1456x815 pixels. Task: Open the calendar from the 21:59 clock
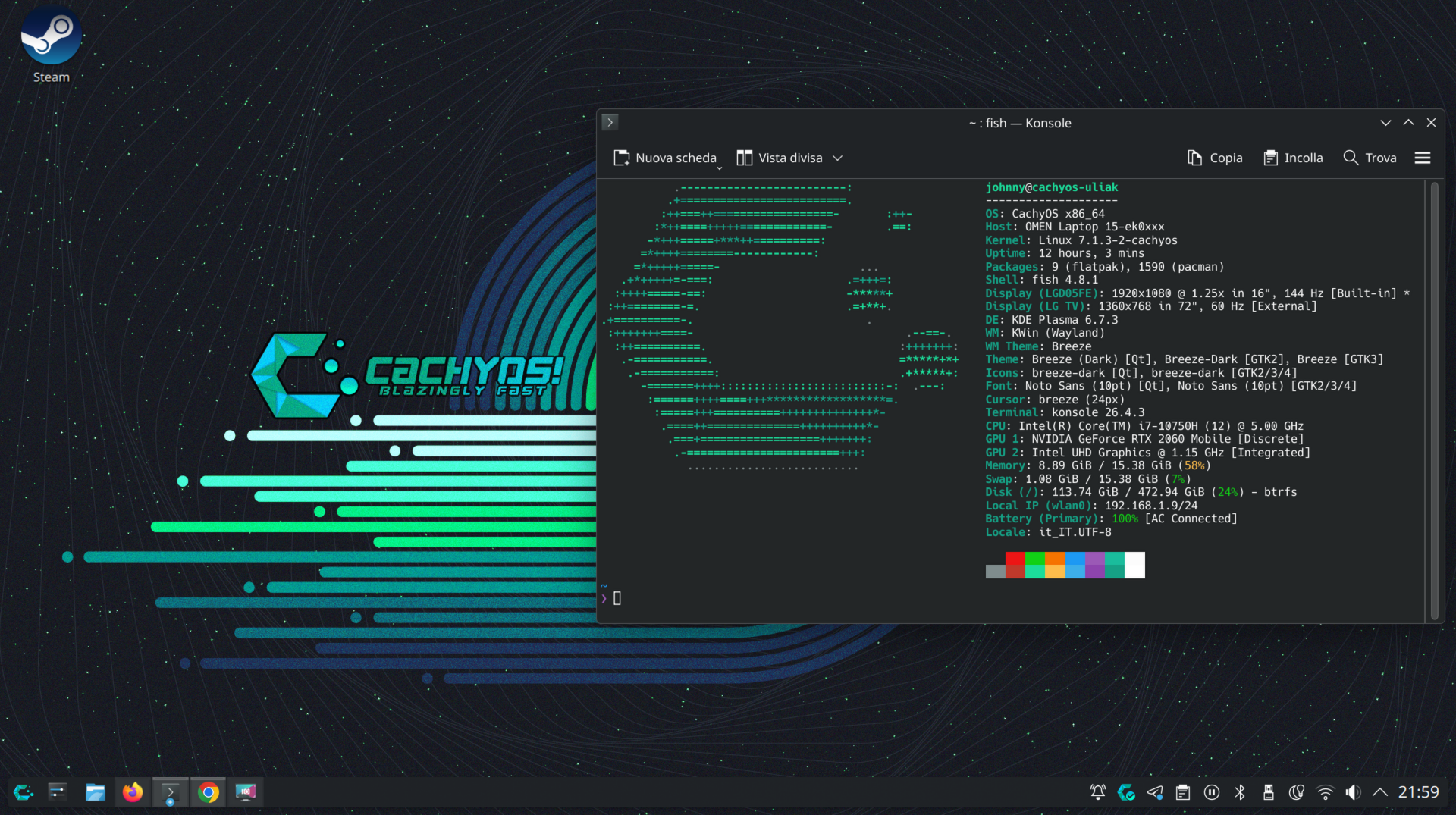[x=1419, y=792]
